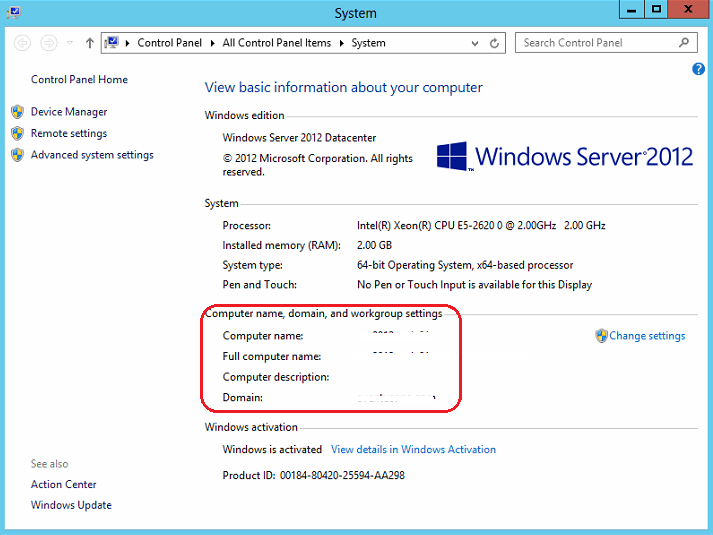Click the '2.00 GB' installed memory value
Image resolution: width=713 pixels, height=535 pixels.
[374, 245]
